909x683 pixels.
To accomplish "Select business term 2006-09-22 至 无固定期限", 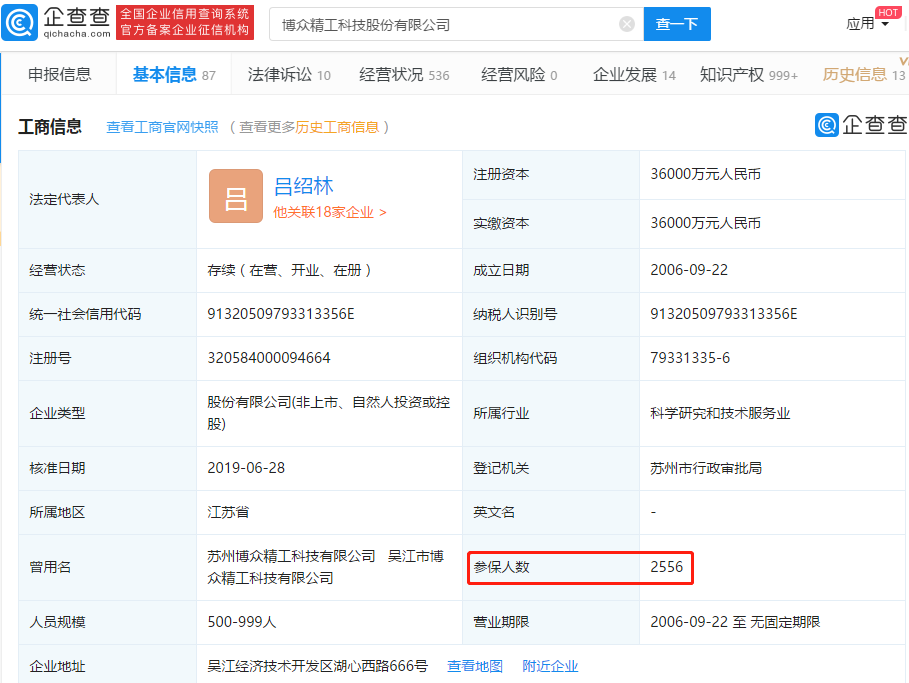I will [735, 622].
